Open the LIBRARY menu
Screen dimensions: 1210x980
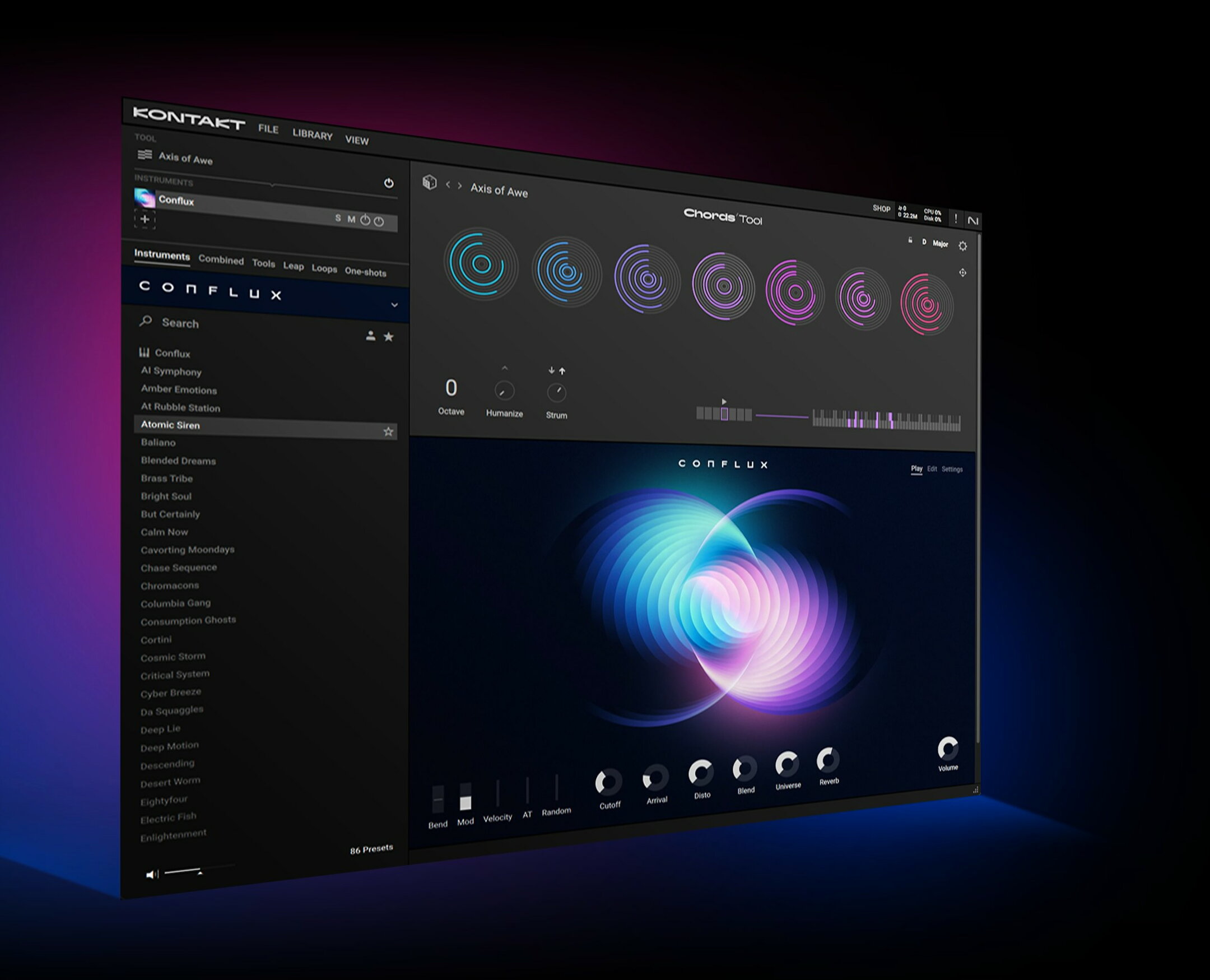[312, 134]
